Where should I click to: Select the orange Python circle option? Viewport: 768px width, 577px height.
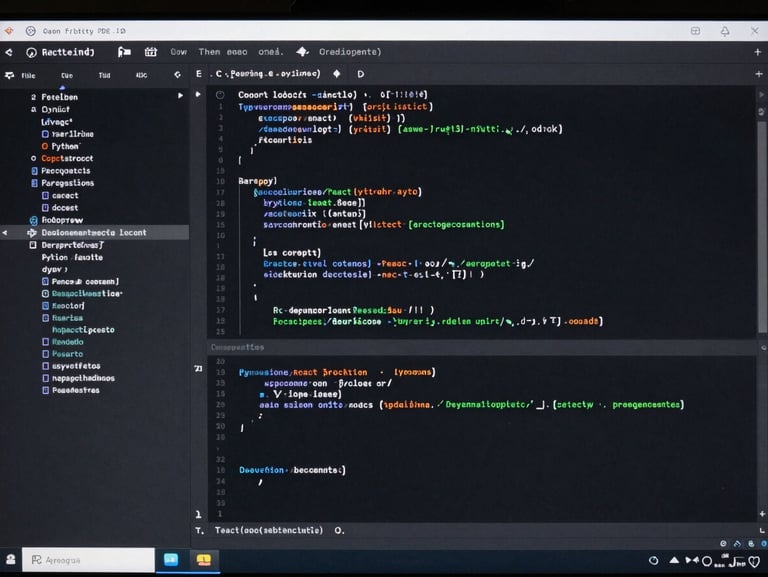point(45,146)
